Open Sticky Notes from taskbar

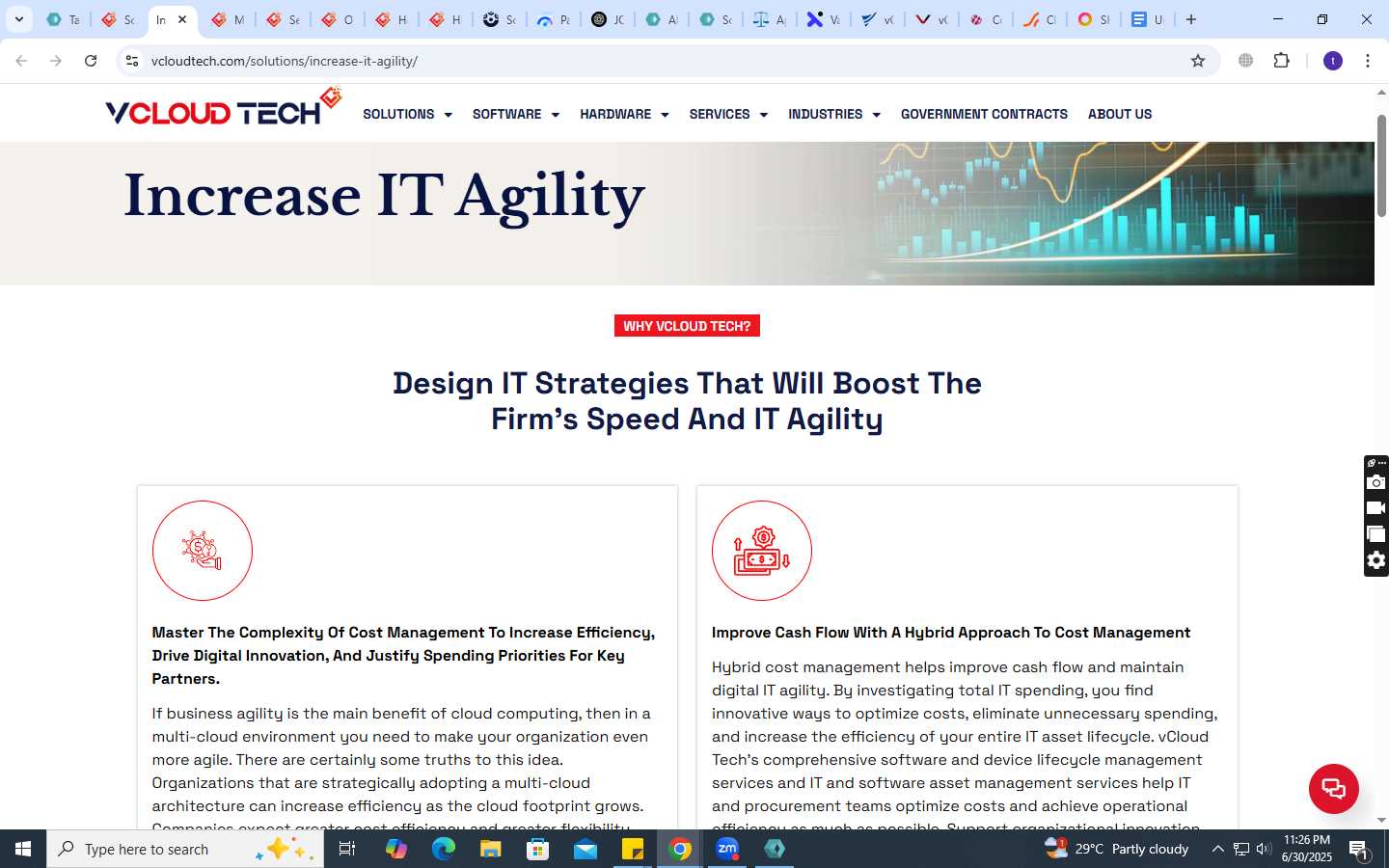tap(633, 849)
